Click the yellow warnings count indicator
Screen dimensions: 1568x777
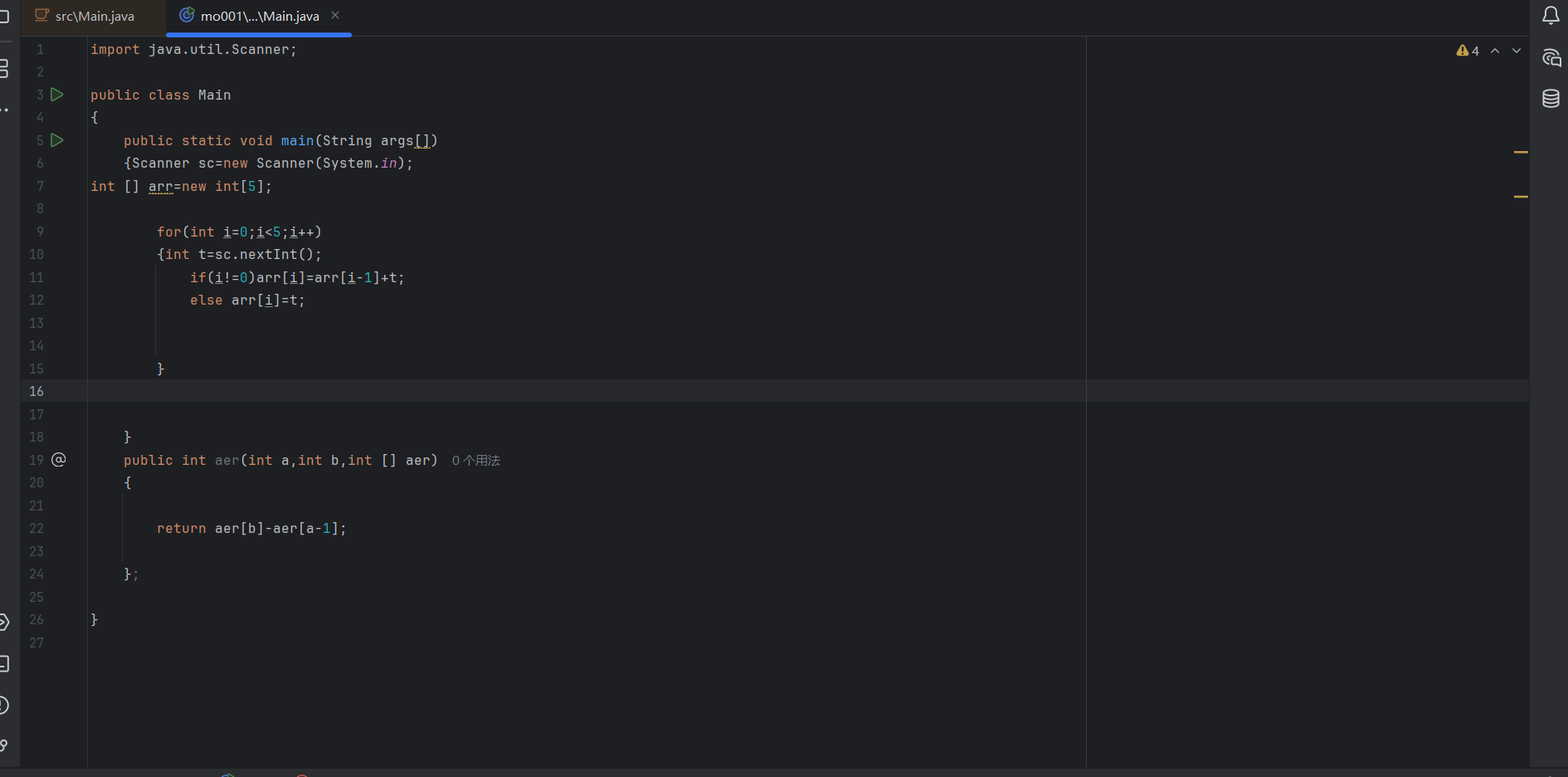point(1467,51)
